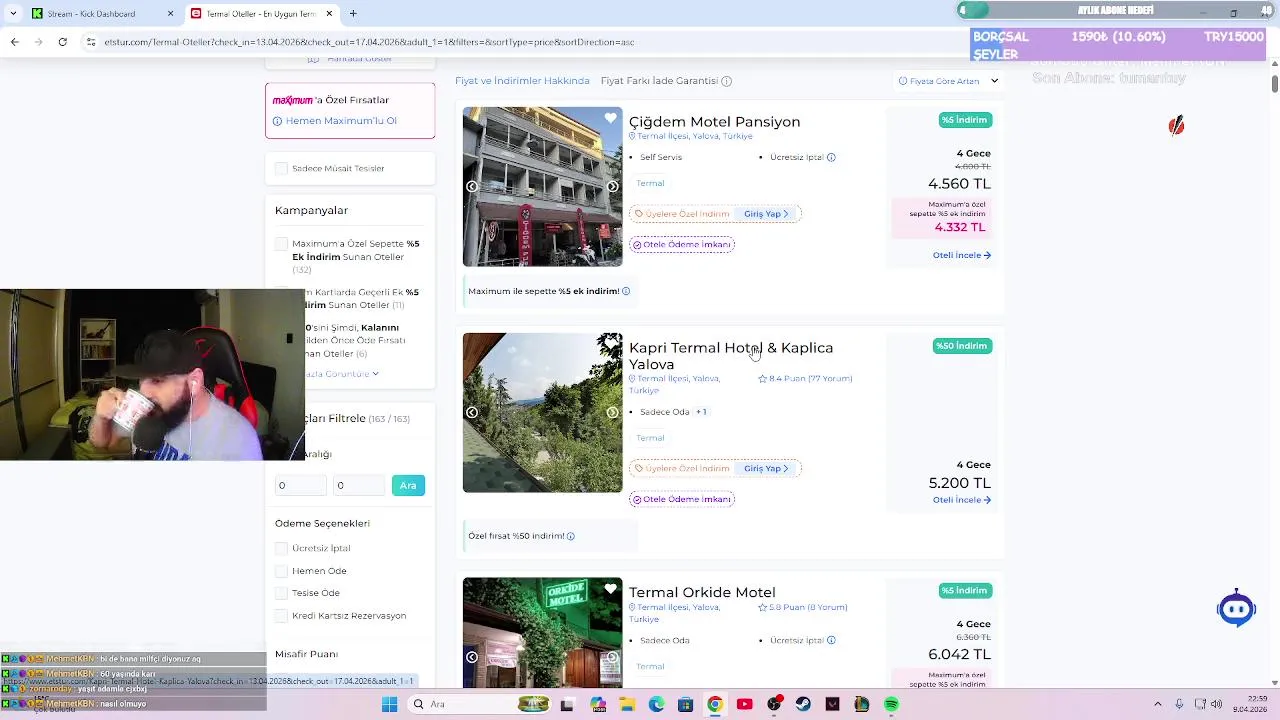Click minimum price input field
This screenshot has width=1280, height=720.
(300, 485)
